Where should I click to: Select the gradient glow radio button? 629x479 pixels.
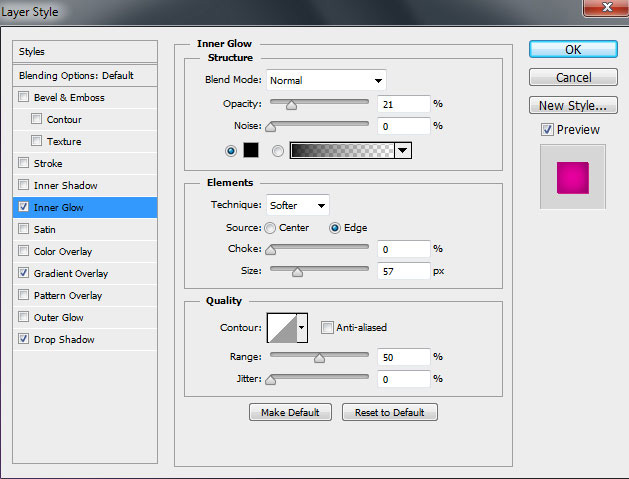coord(278,151)
